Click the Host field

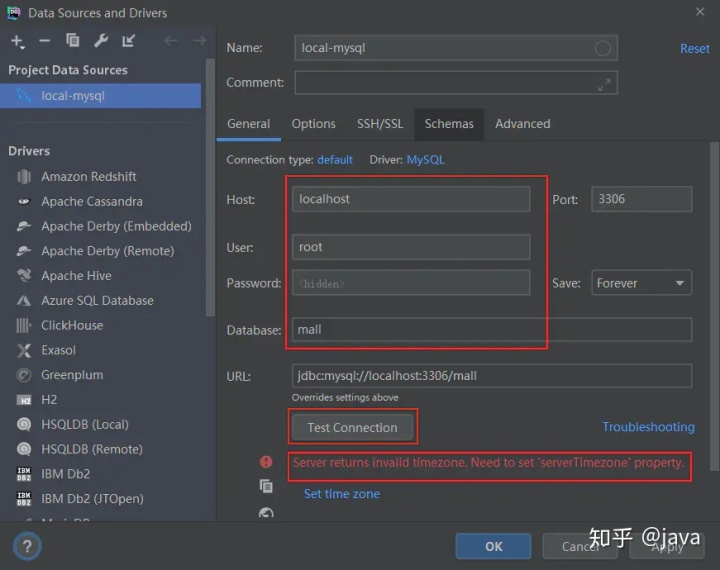point(411,199)
